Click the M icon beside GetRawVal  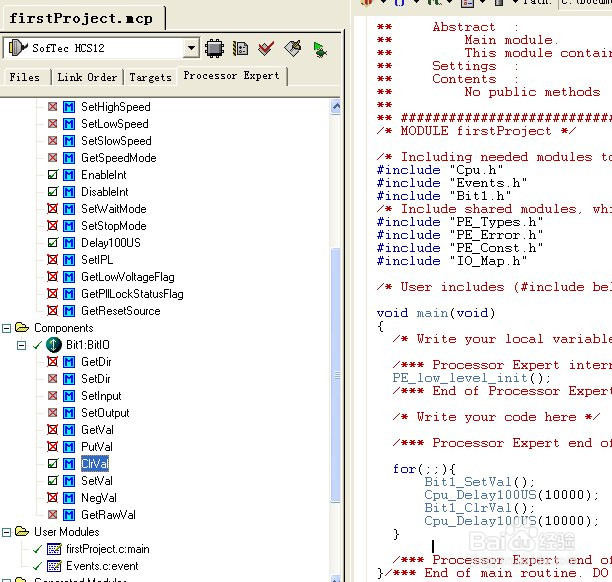(x=69, y=515)
